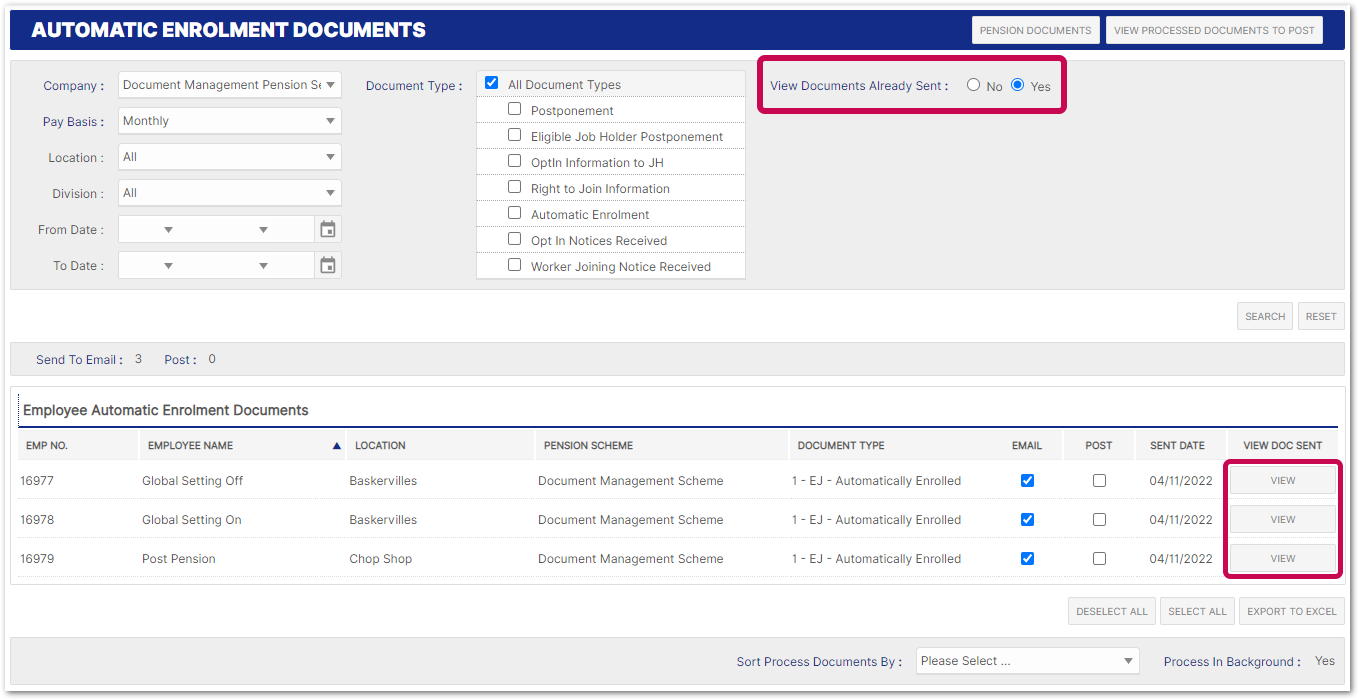Viewport: 1359px width, 700px height.
Task: Open the Pay Basis dropdown
Action: (x=230, y=122)
